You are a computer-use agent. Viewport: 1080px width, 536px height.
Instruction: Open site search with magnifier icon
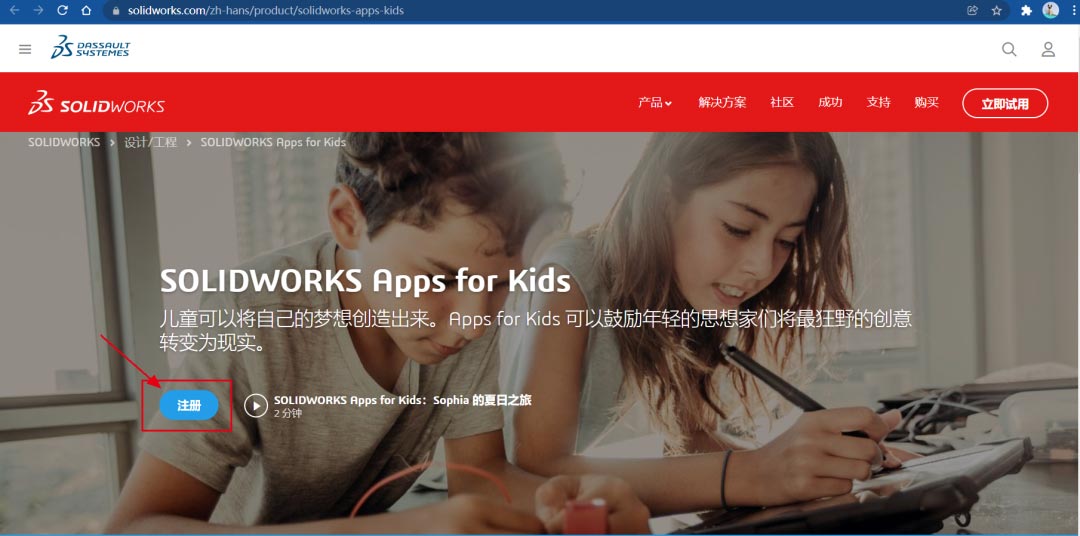click(x=1009, y=49)
